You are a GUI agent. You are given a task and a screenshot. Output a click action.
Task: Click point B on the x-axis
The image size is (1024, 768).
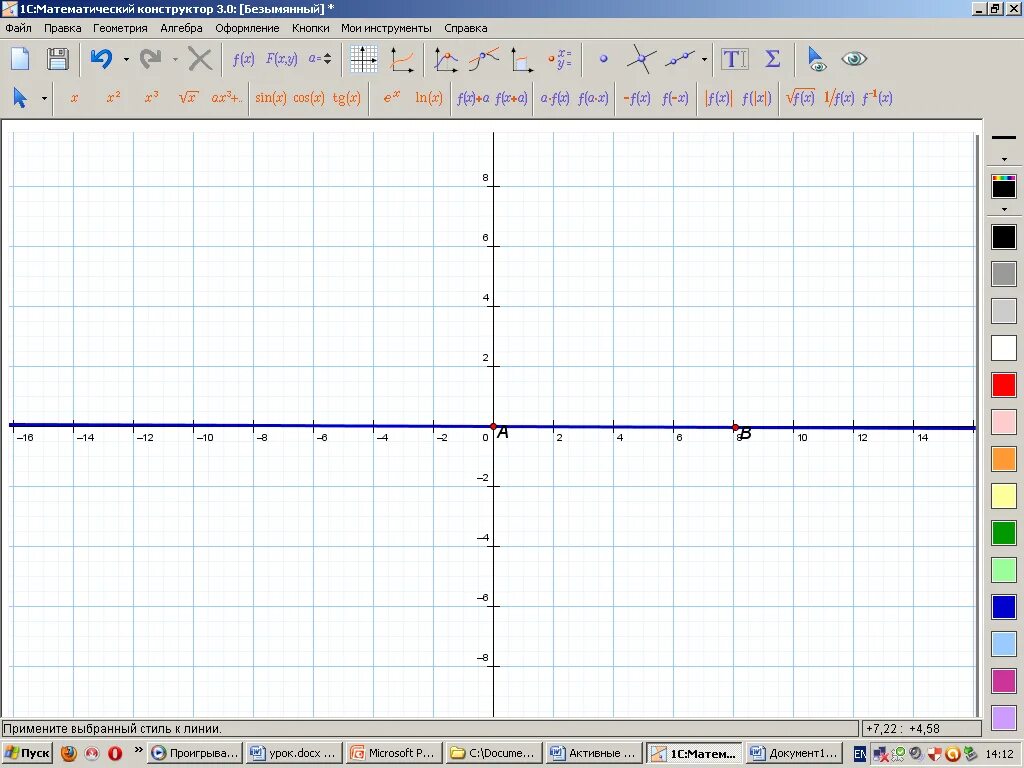pos(735,427)
